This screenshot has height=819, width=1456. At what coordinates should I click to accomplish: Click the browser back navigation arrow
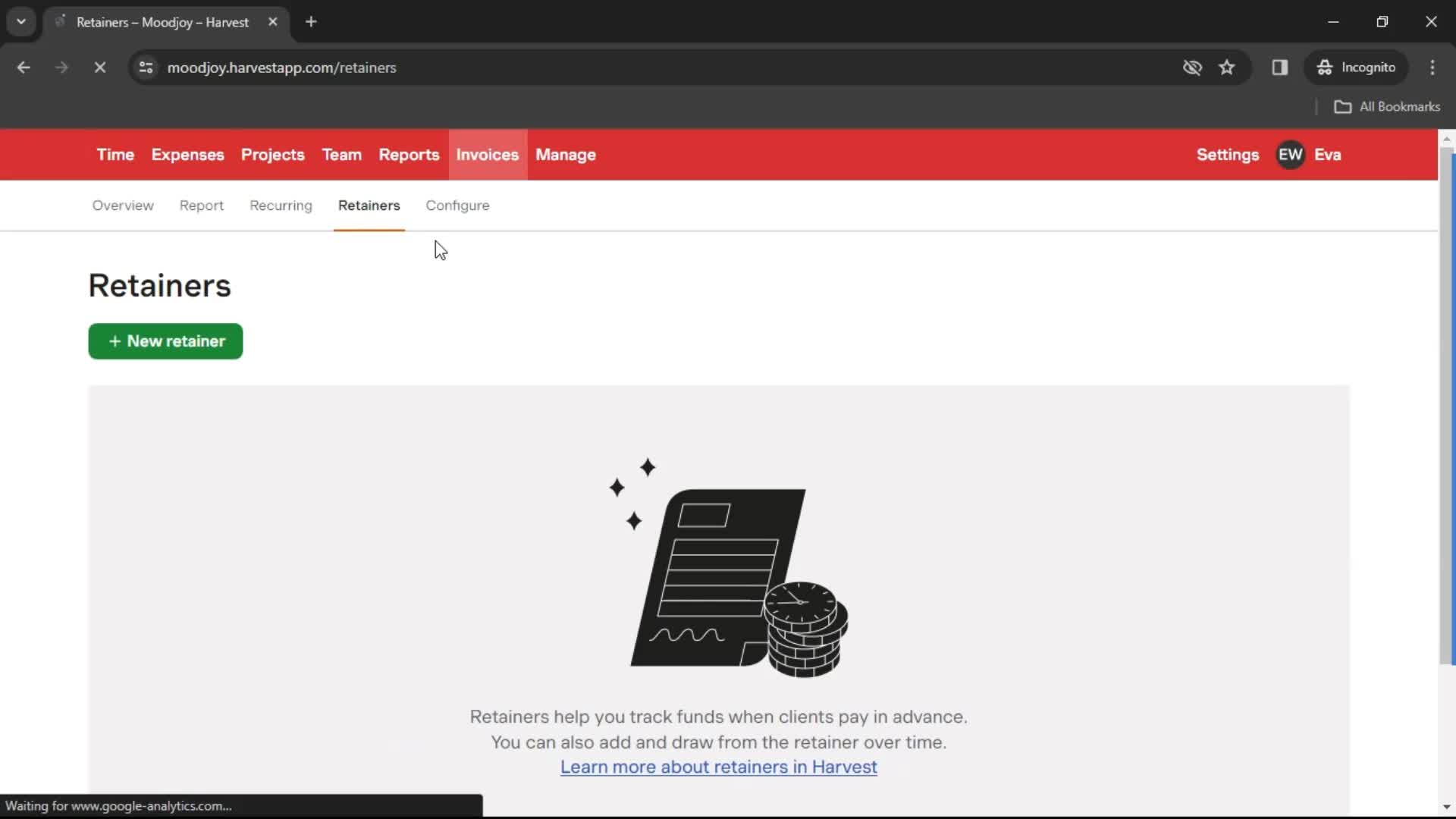(x=23, y=67)
